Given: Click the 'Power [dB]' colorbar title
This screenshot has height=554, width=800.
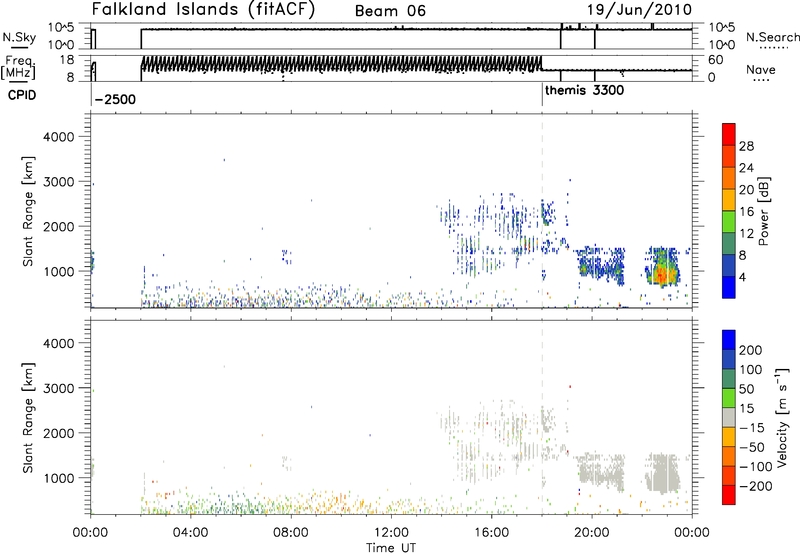Looking at the screenshot, I should pos(764,211).
